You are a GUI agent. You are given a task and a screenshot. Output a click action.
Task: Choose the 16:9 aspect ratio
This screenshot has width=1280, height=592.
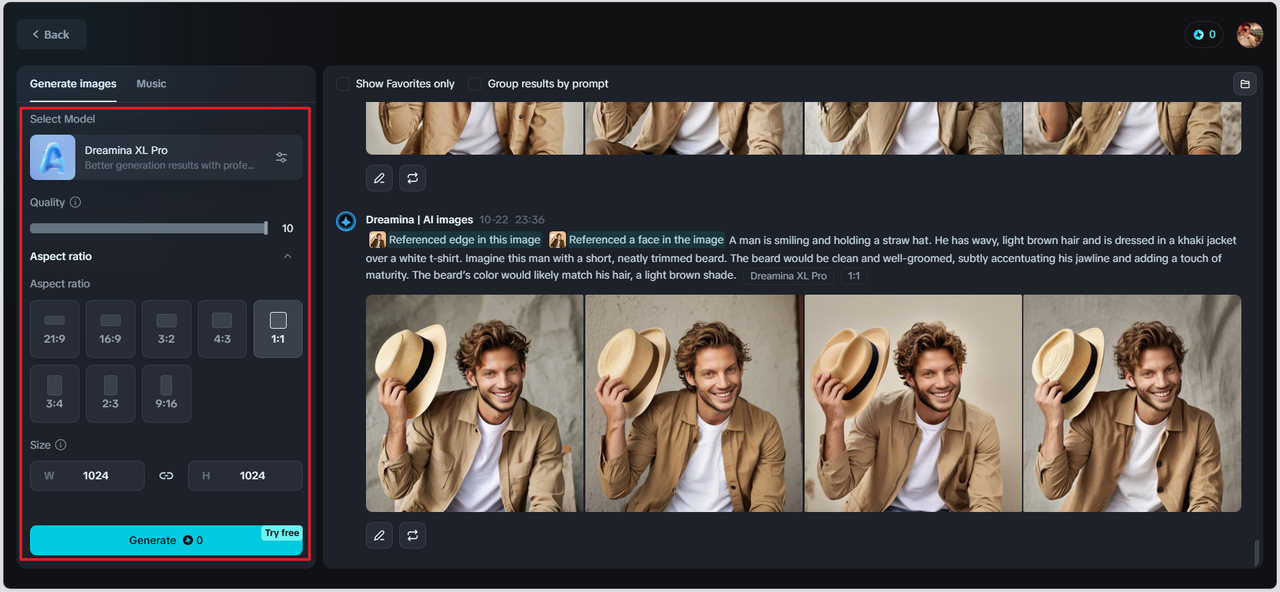pyautogui.click(x=111, y=329)
